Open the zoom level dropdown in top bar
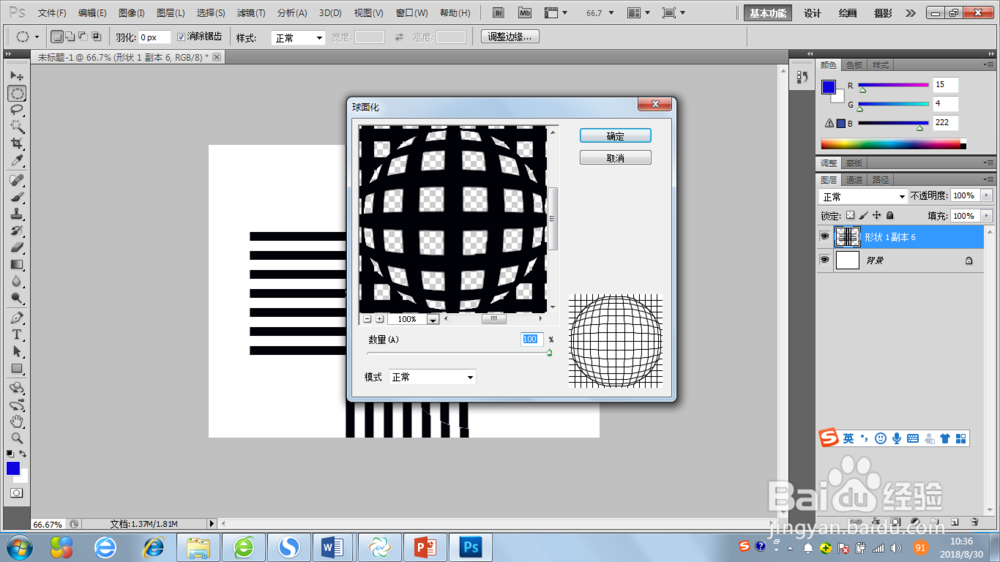Viewport: 1000px width, 562px height. pos(612,13)
